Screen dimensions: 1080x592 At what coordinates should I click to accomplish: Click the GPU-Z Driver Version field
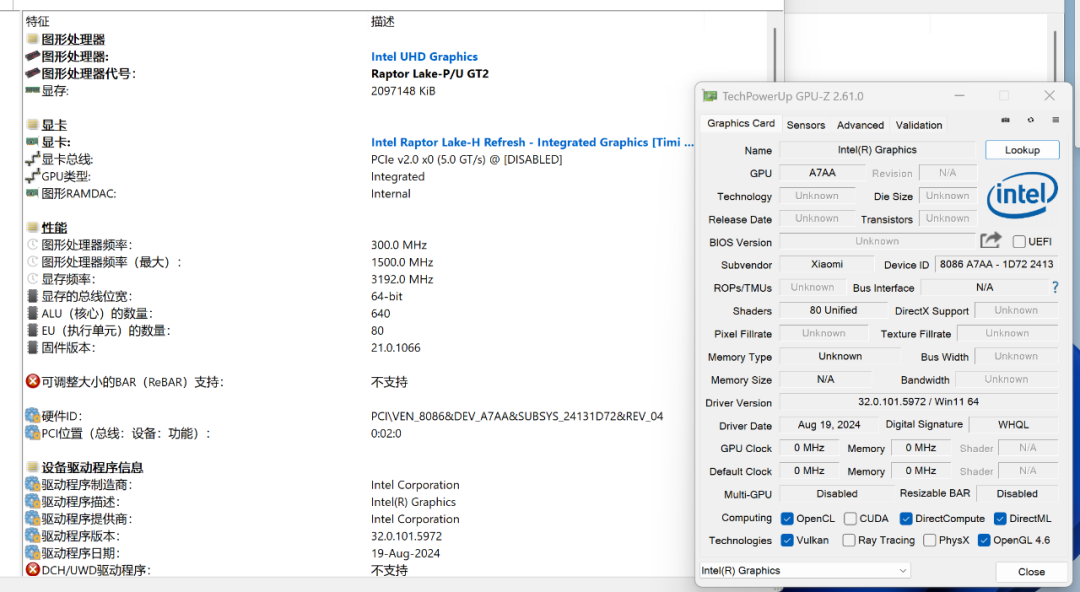coord(918,402)
